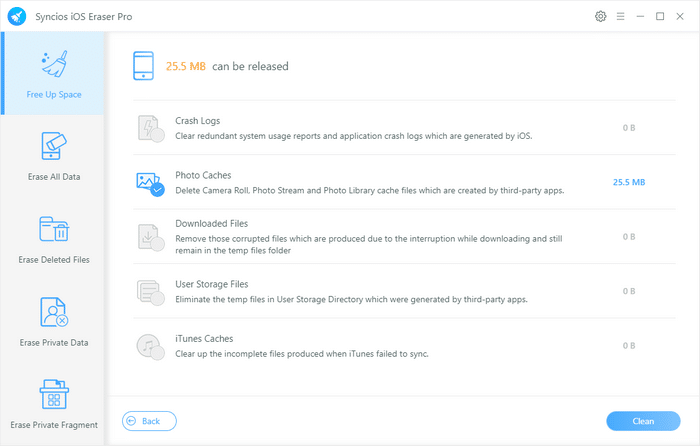Open Erase Deleted Files folder icon

(54, 229)
